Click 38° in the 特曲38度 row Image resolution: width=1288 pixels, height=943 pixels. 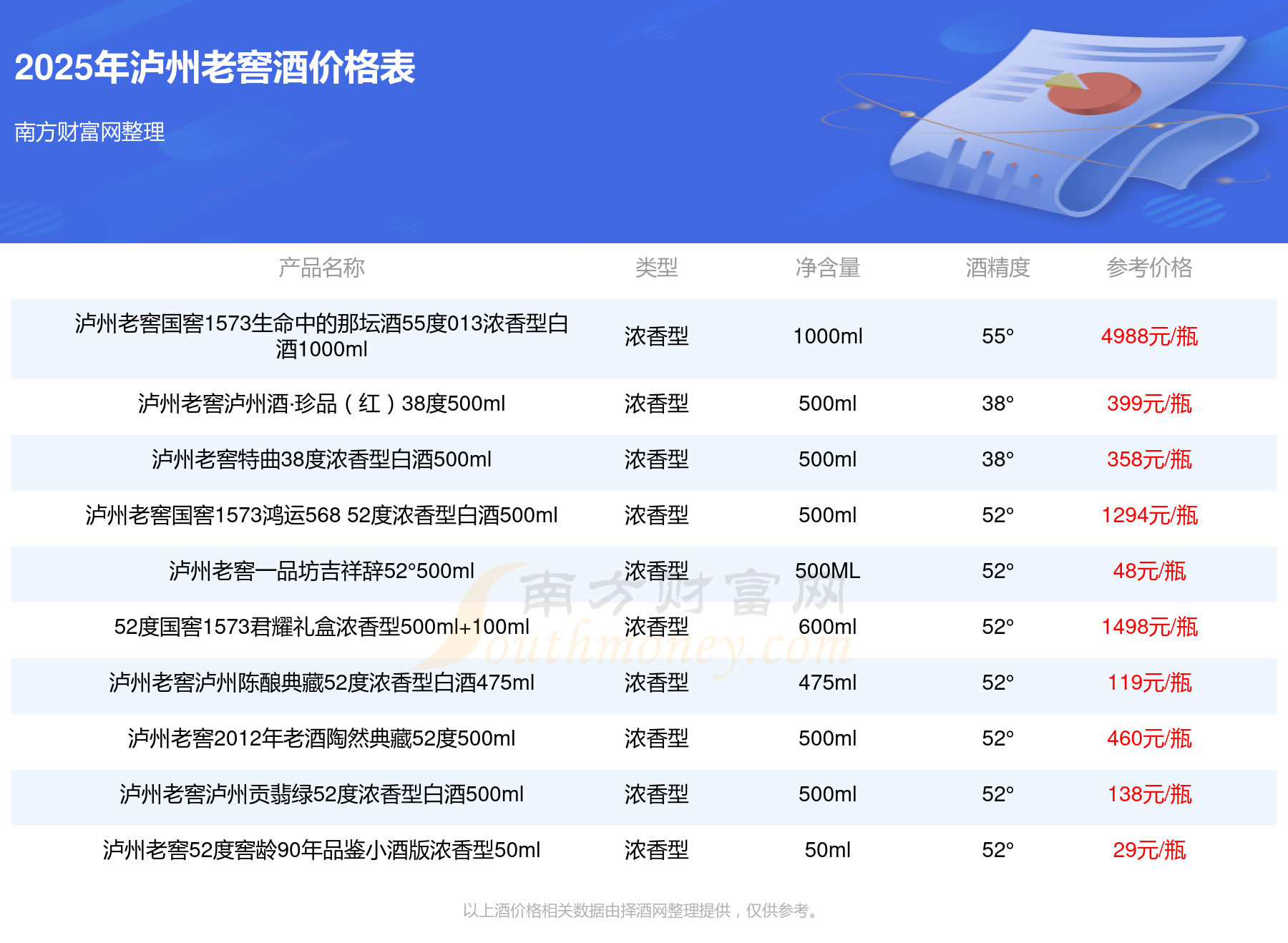click(997, 459)
